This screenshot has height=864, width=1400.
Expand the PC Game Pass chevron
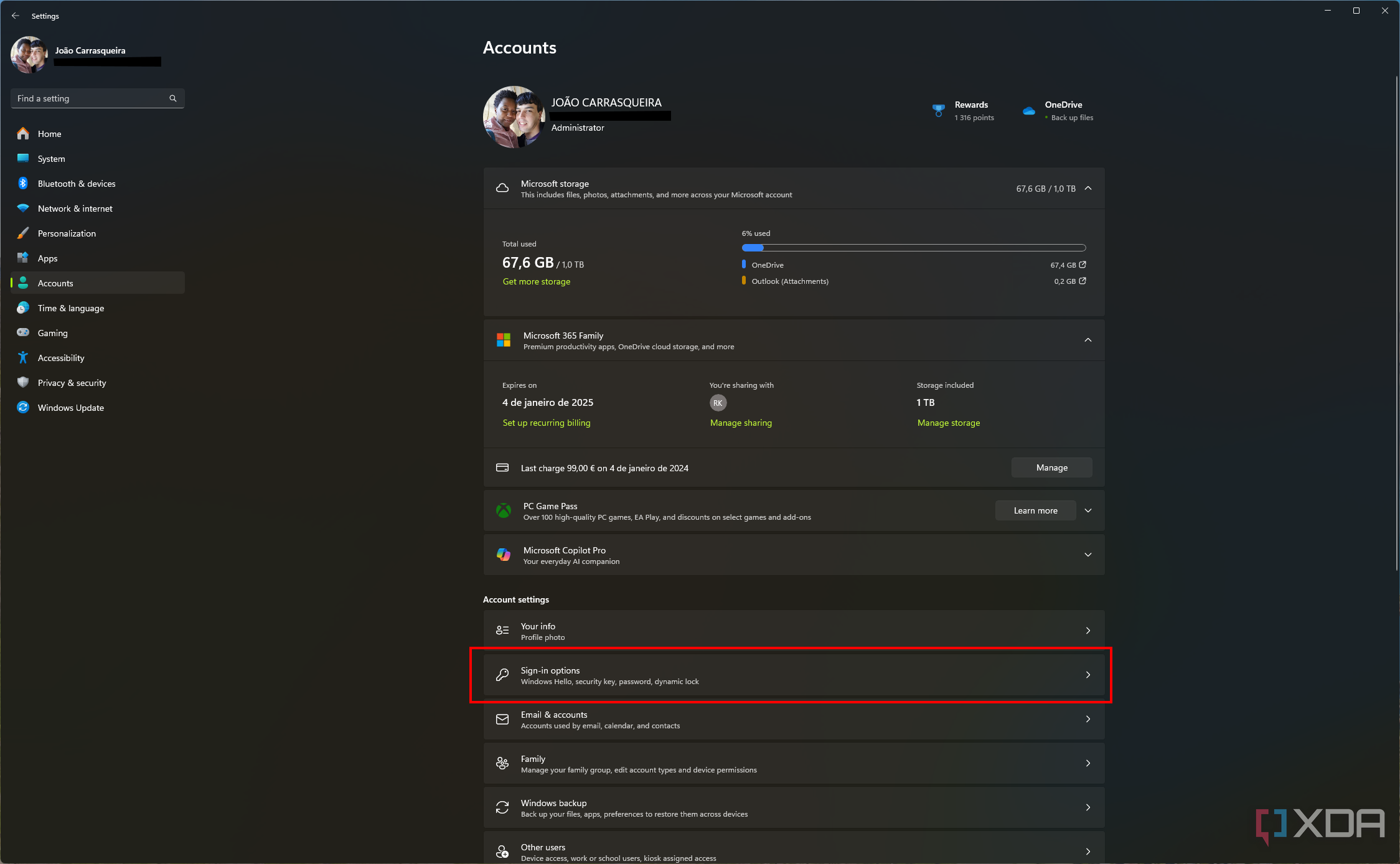1088,510
